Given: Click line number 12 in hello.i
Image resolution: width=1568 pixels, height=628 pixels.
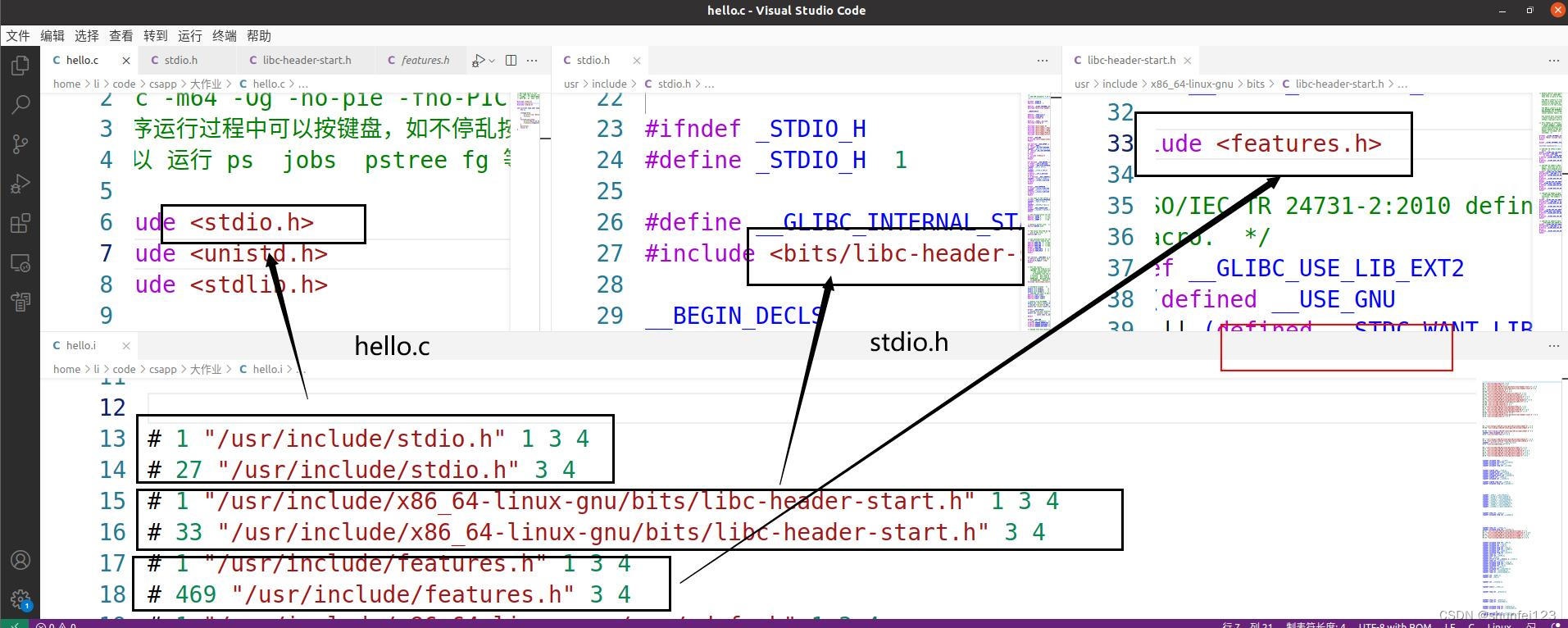Looking at the screenshot, I should [113, 408].
